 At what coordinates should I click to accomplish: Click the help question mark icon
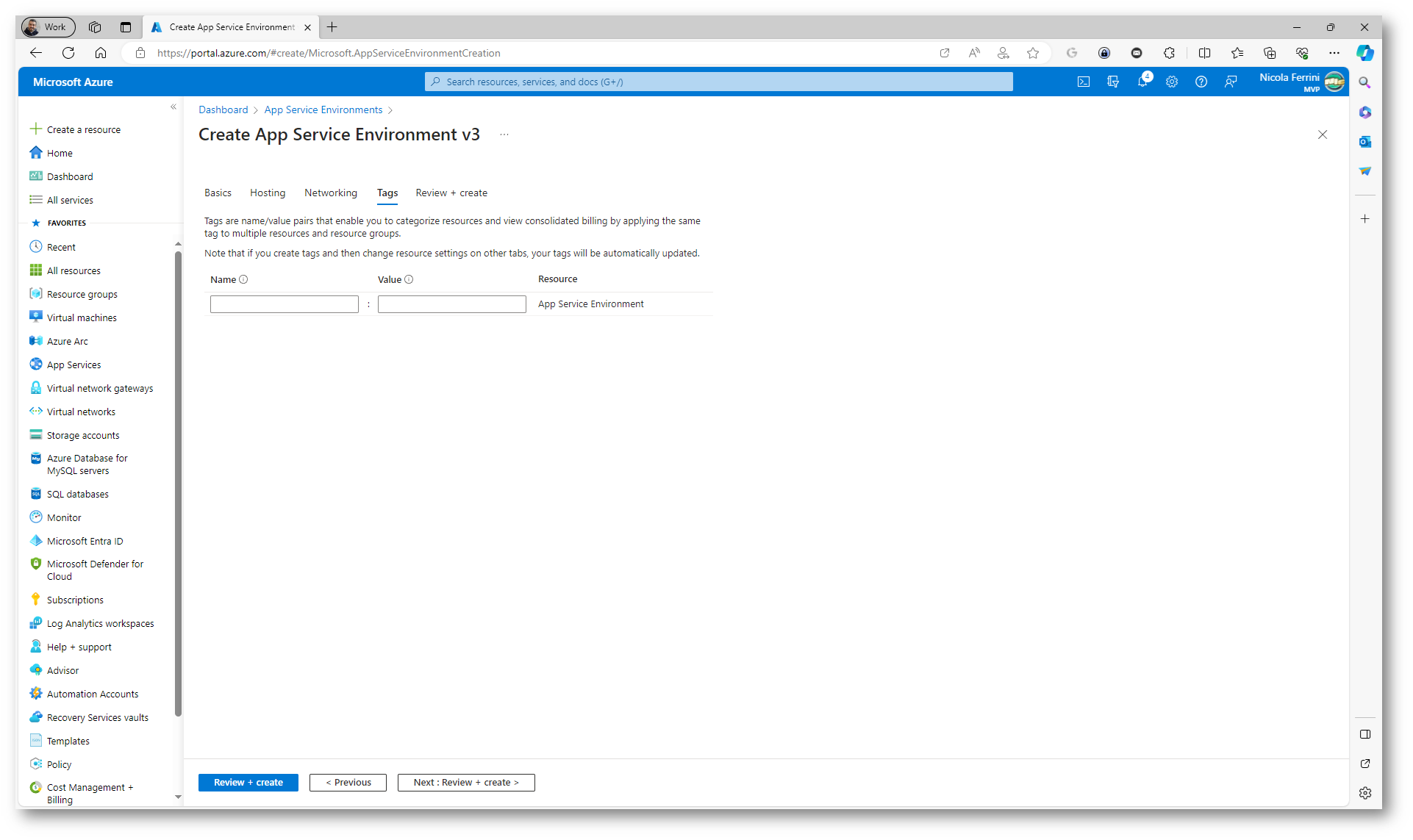[1201, 82]
